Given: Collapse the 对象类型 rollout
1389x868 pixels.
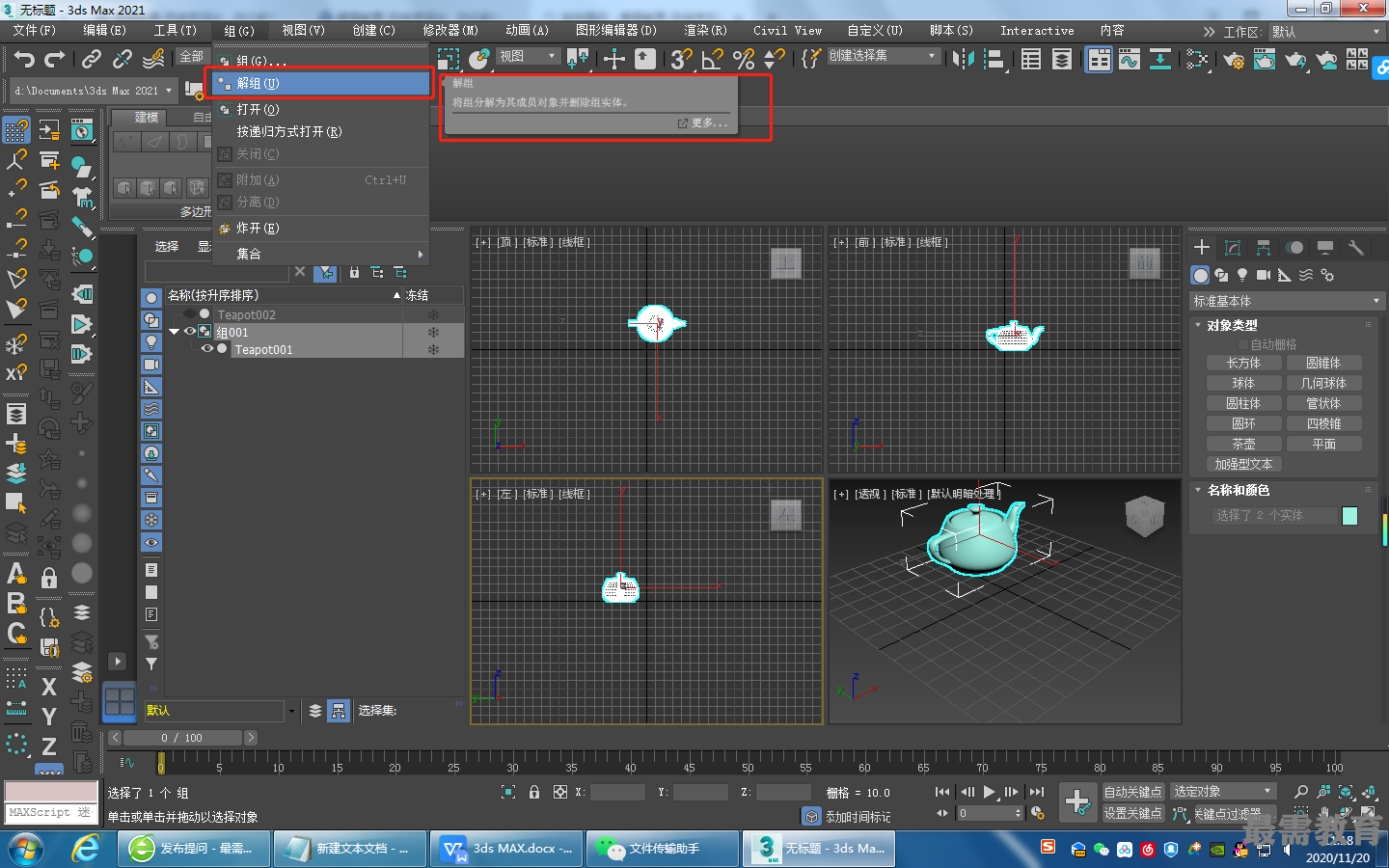Looking at the screenshot, I should coord(1199,325).
